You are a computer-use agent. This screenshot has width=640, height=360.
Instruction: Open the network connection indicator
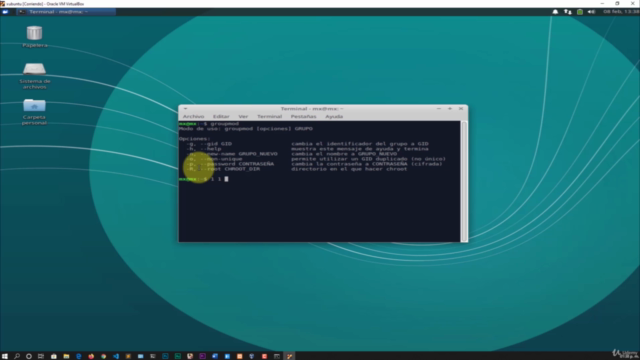[567, 12]
